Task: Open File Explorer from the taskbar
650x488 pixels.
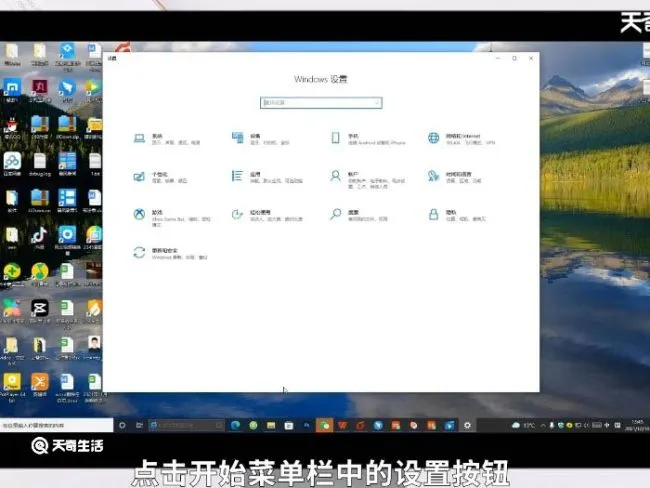Action: pos(271,425)
